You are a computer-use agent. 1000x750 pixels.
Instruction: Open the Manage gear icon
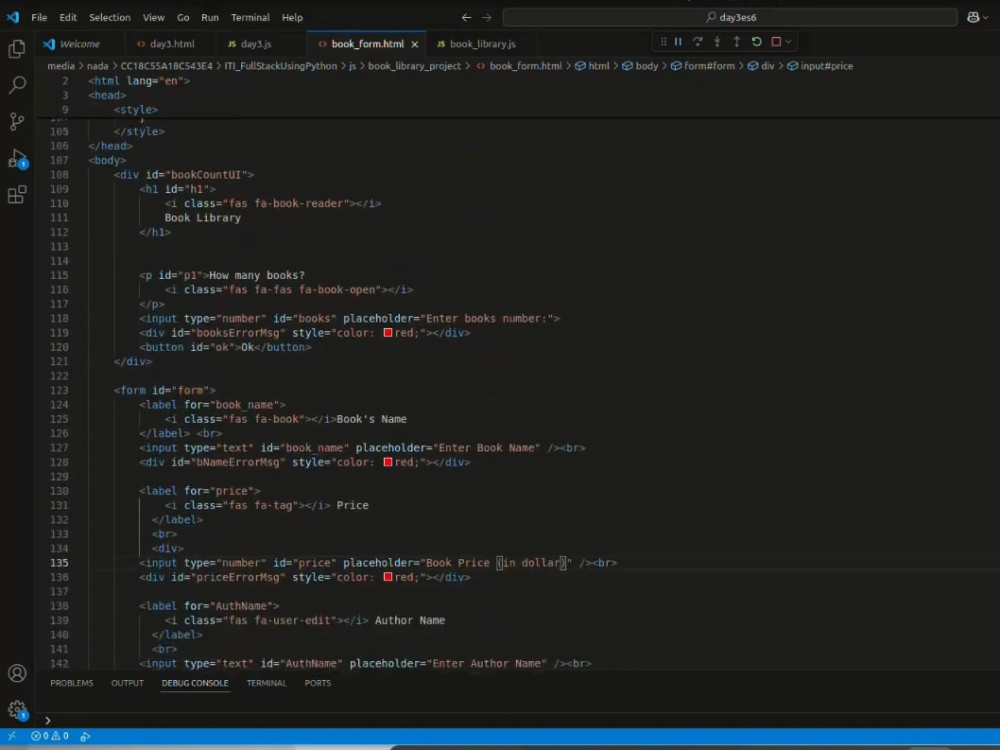[17, 710]
